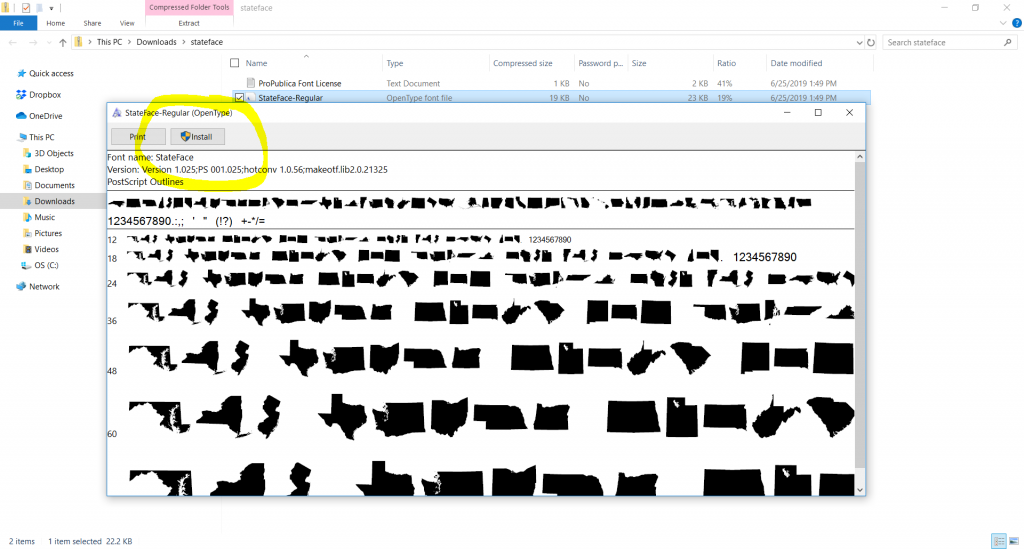Open the 3D Objects folder icon

click(27, 153)
